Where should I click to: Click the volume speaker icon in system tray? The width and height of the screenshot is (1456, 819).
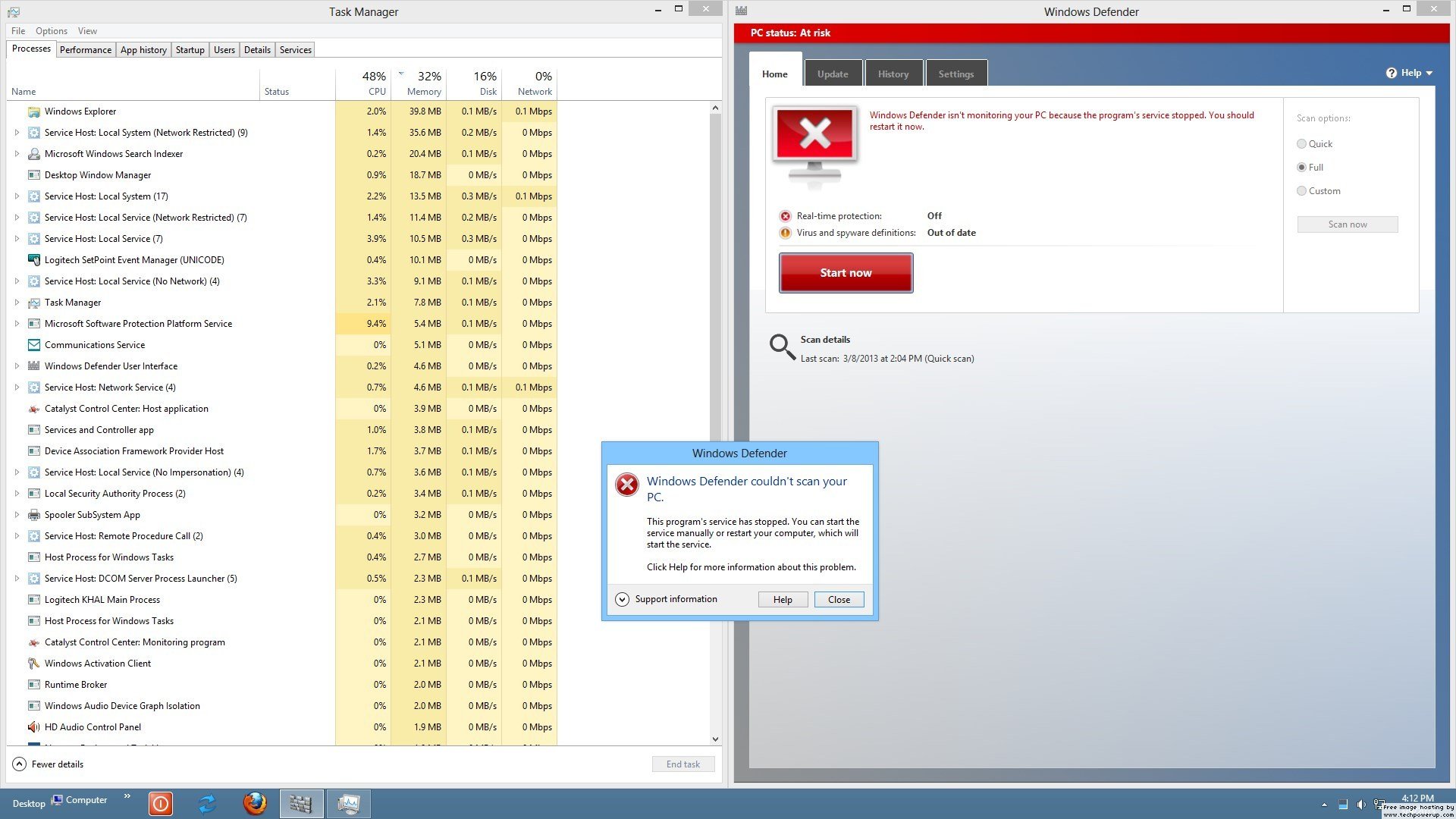[x=1361, y=805]
